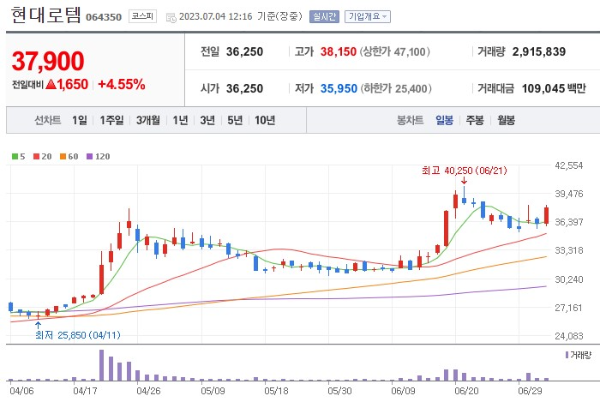Click the 최고 40,250 (06/21) annotation
The height and width of the screenshot is (407, 600).
click(464, 170)
